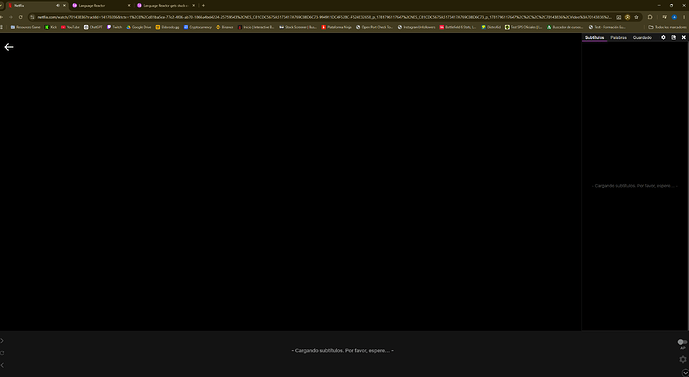This screenshot has height=377, width=689.
Task: Select the Netflix browser tab
Action: pyautogui.click(x=37, y=6)
